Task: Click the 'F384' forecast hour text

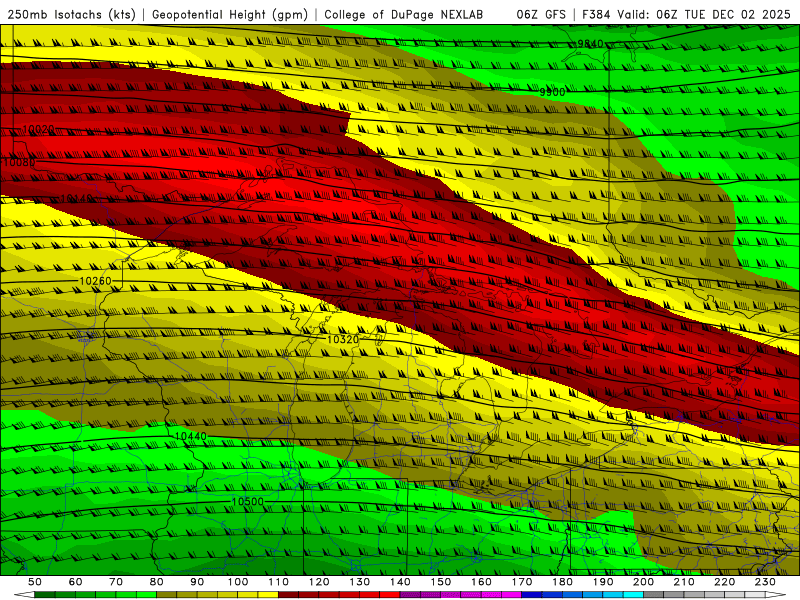Action: pyautogui.click(x=596, y=14)
